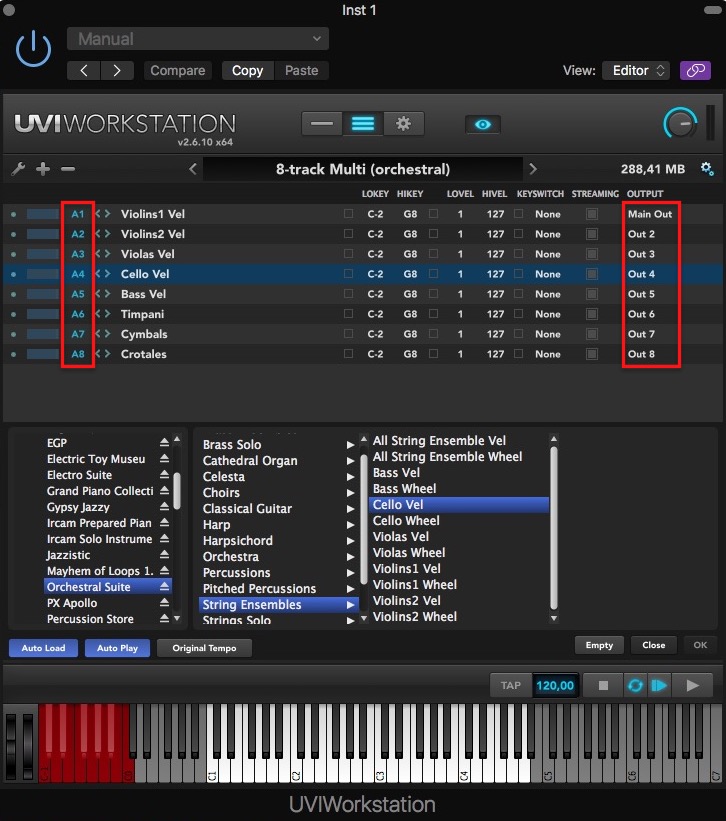Click the Close browser button
Viewport: 726px width, 821px height.
point(654,645)
